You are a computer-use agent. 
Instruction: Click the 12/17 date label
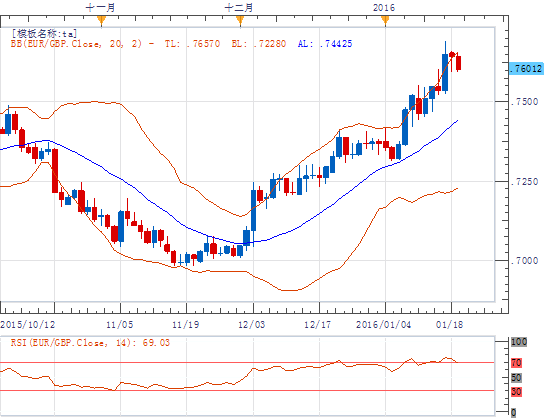click(x=318, y=324)
